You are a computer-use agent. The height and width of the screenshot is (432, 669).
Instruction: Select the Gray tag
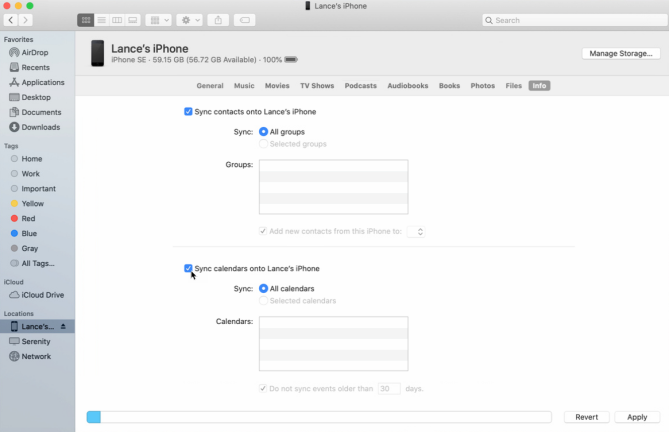click(x=24, y=248)
